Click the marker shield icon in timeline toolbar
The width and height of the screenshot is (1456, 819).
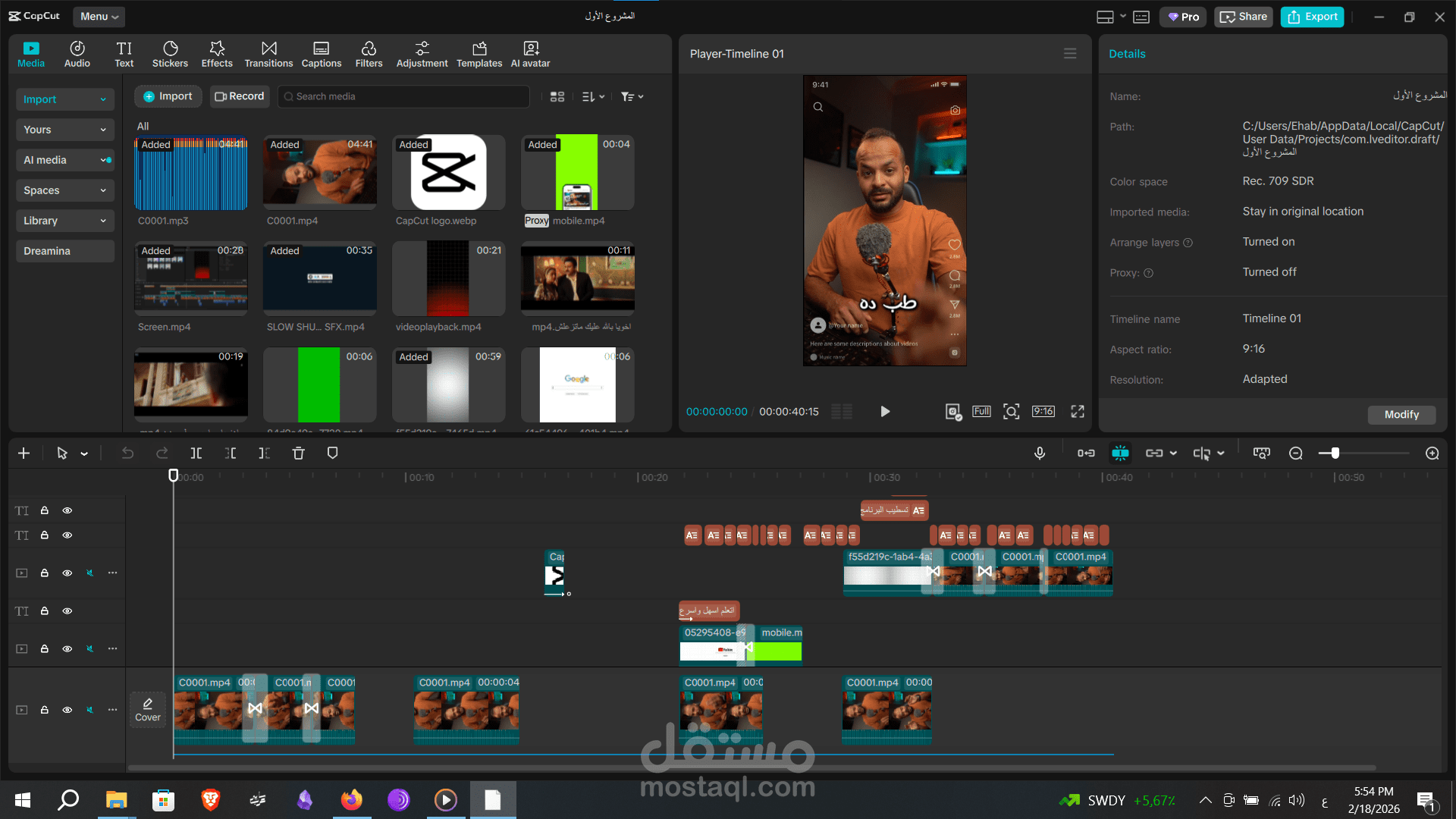(332, 453)
